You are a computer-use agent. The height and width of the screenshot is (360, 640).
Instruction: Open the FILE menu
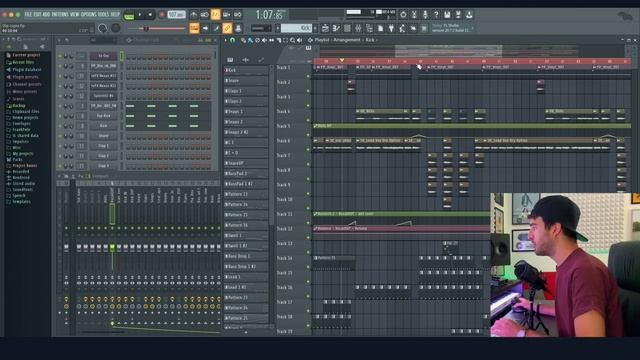pos(28,14)
